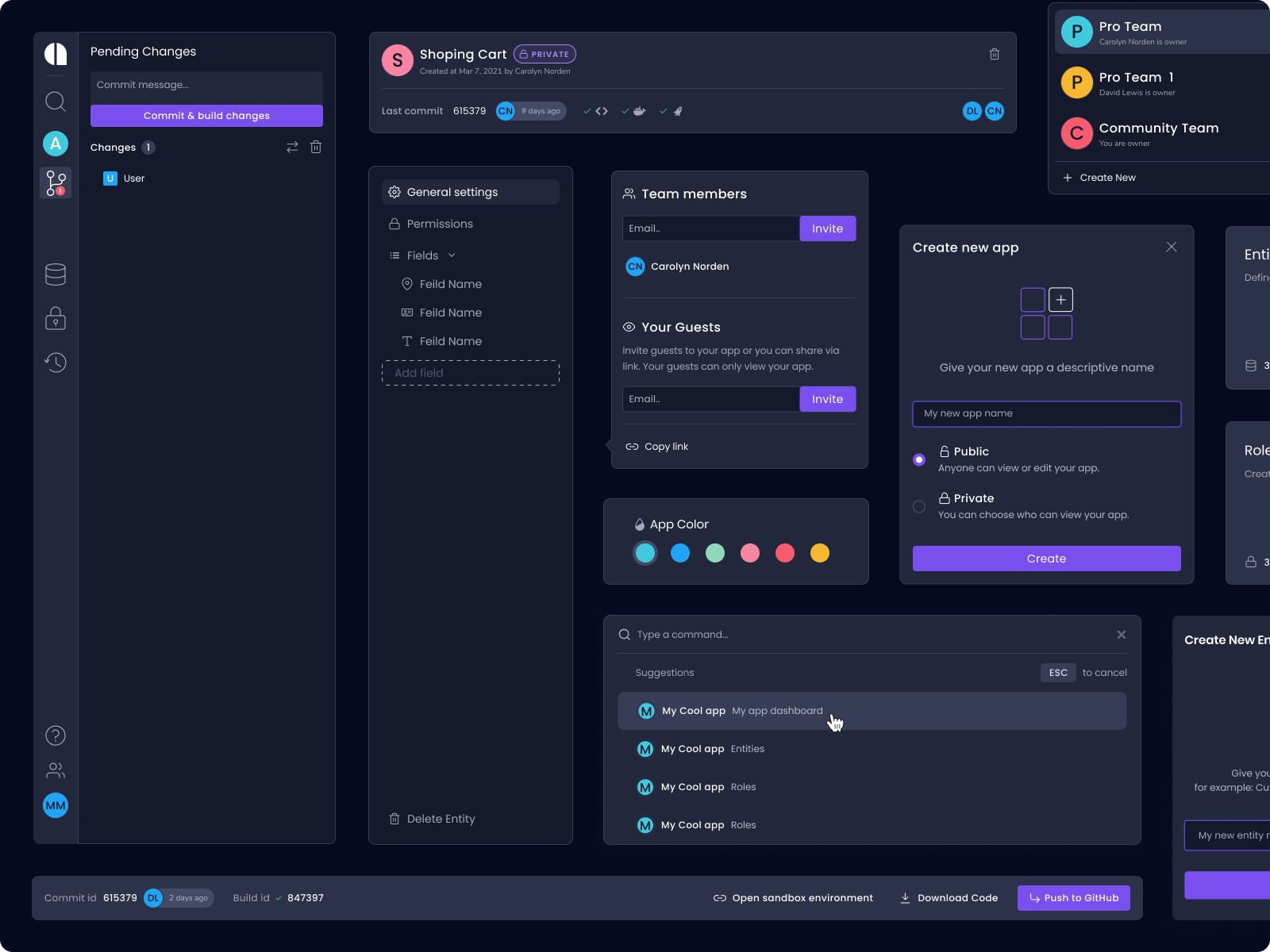Image resolution: width=1270 pixels, height=952 pixels.
Task: Select the Public radio option
Action: [919, 459]
